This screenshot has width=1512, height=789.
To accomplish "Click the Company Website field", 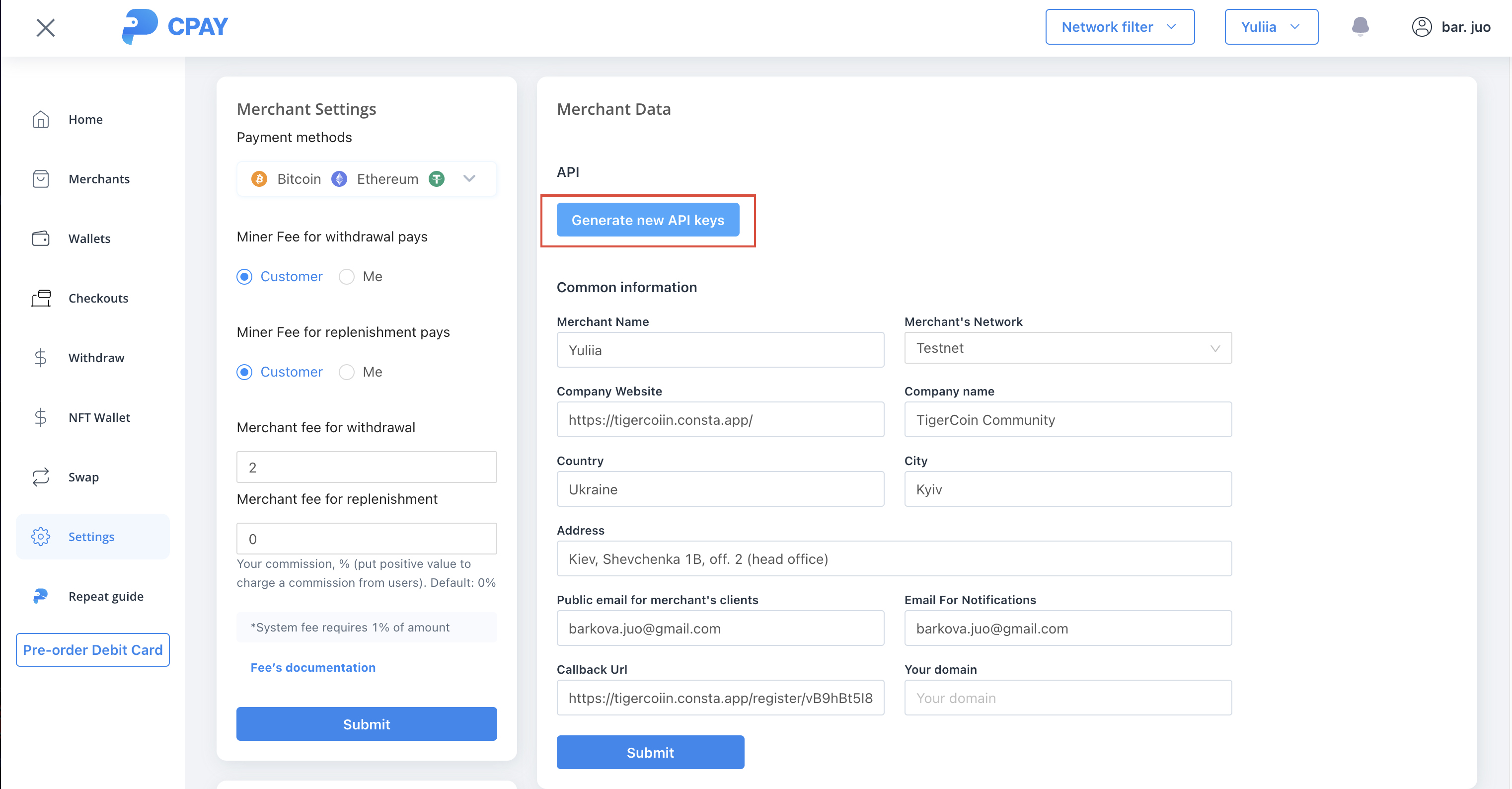I will (x=720, y=420).
